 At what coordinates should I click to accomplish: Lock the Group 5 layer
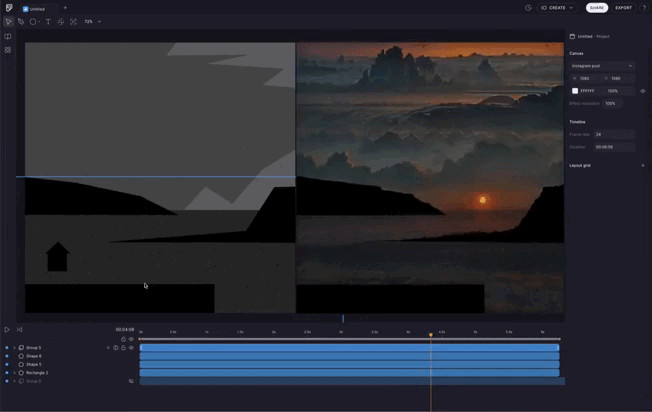pyautogui.click(x=123, y=348)
